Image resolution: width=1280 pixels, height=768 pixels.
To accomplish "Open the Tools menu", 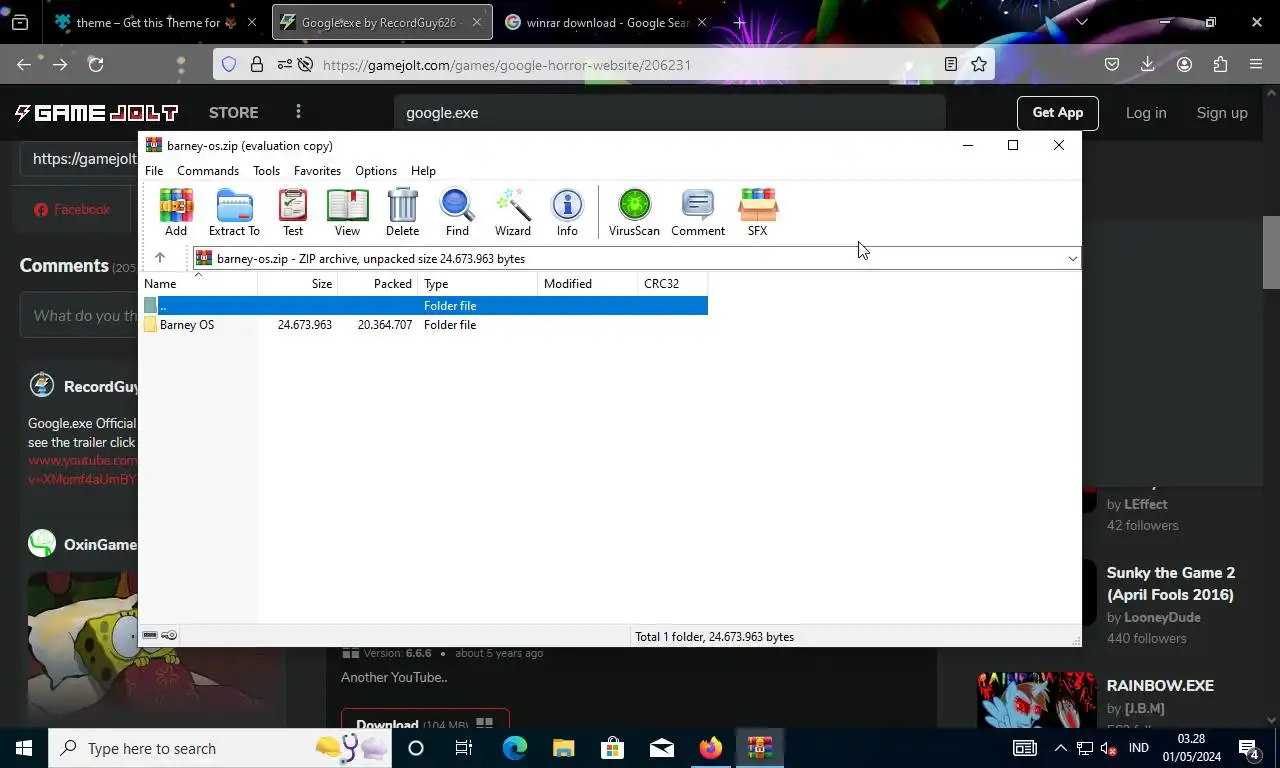I will click(x=266, y=171).
